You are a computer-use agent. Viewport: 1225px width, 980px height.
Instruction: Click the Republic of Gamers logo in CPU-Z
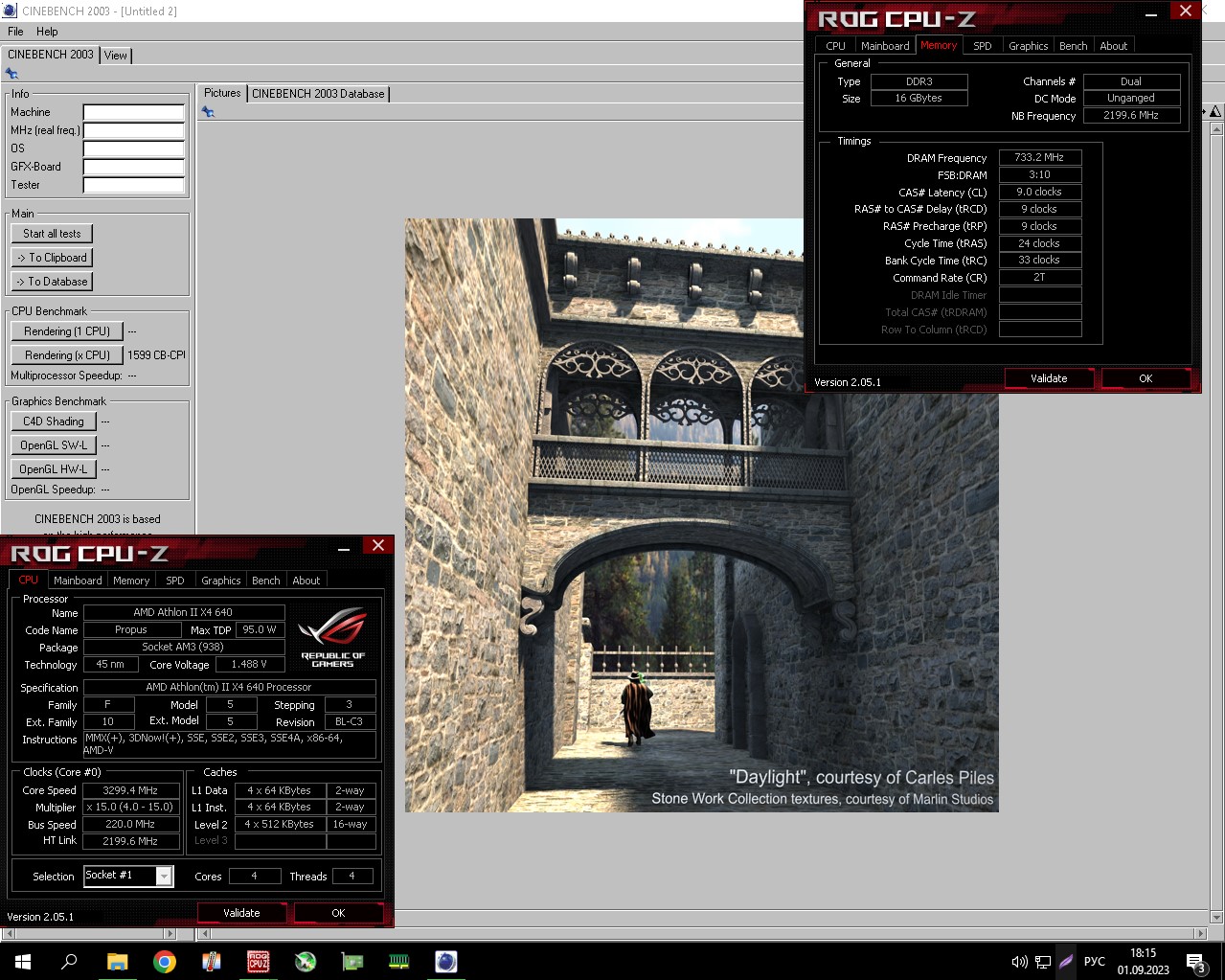(x=332, y=638)
